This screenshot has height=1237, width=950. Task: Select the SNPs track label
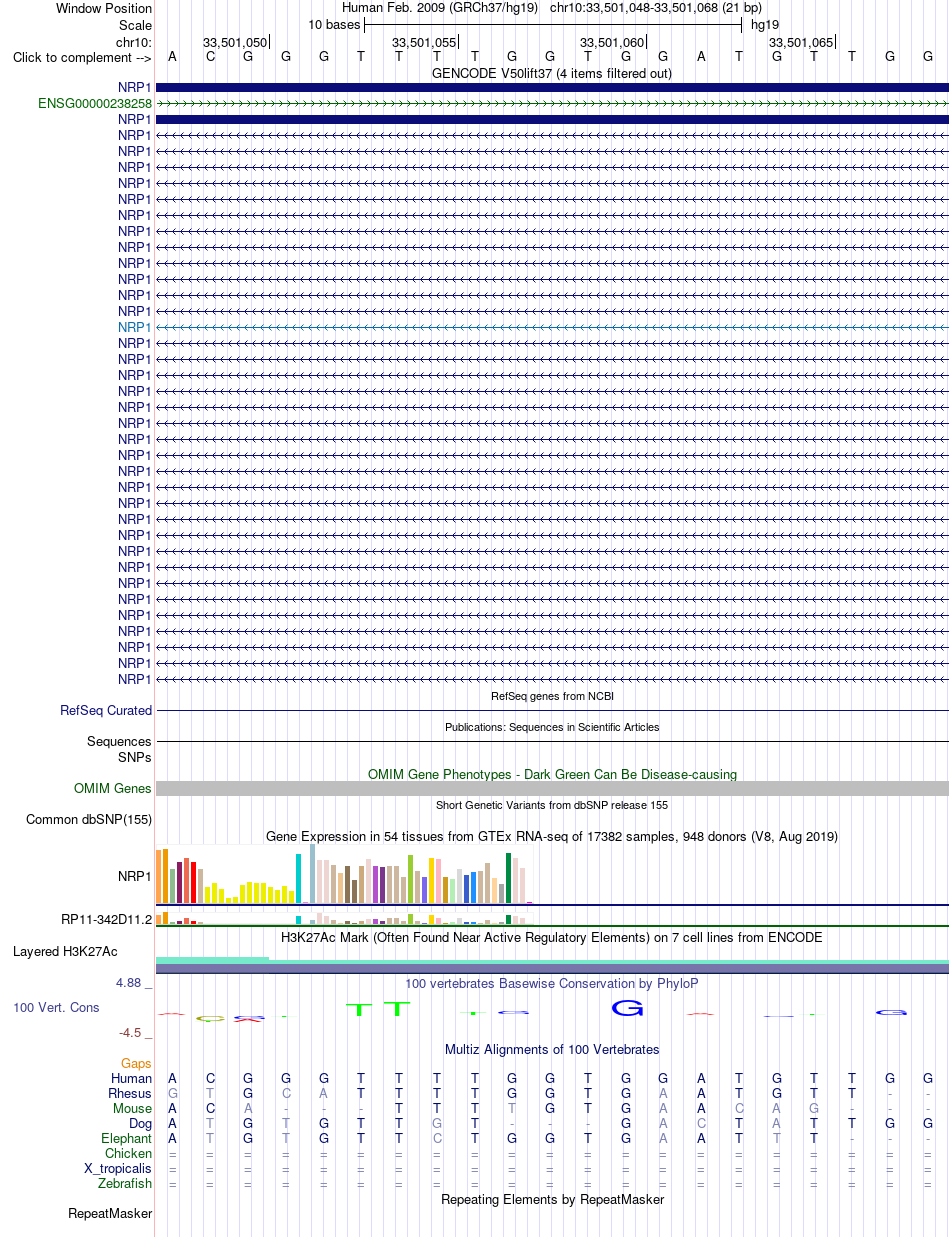point(135,757)
